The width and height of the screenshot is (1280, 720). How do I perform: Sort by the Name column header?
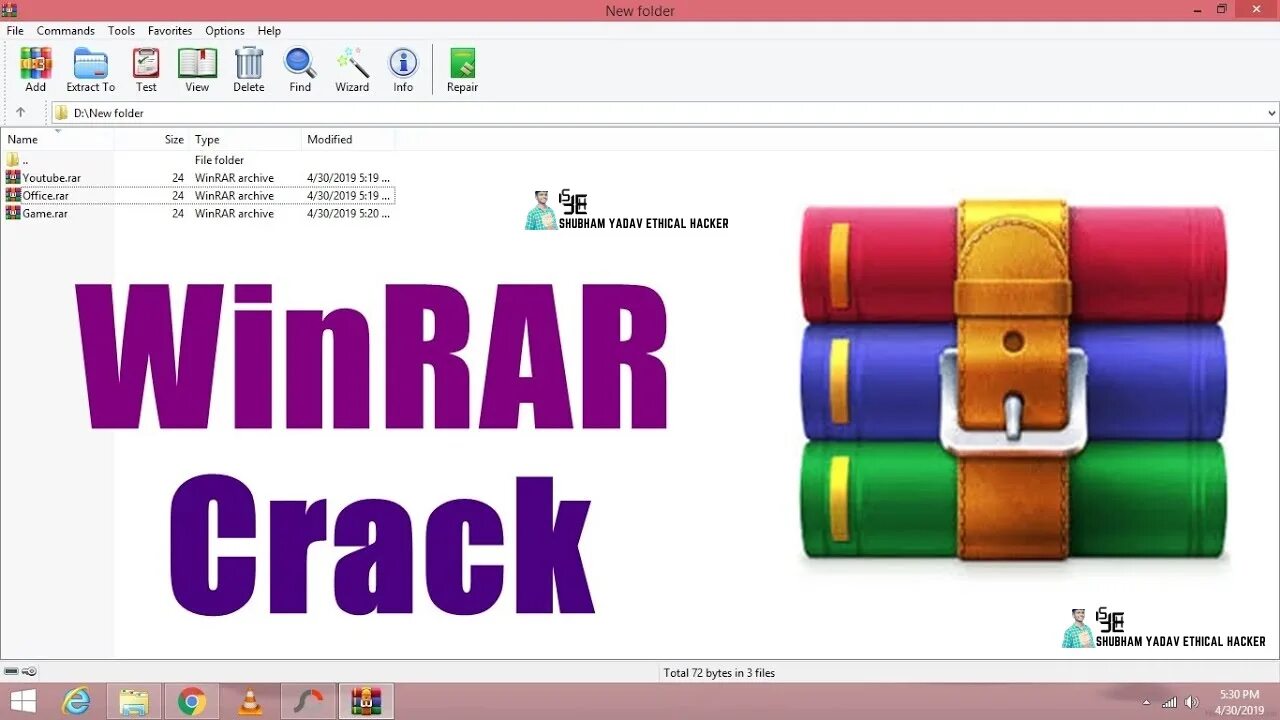pyautogui.click(x=57, y=139)
